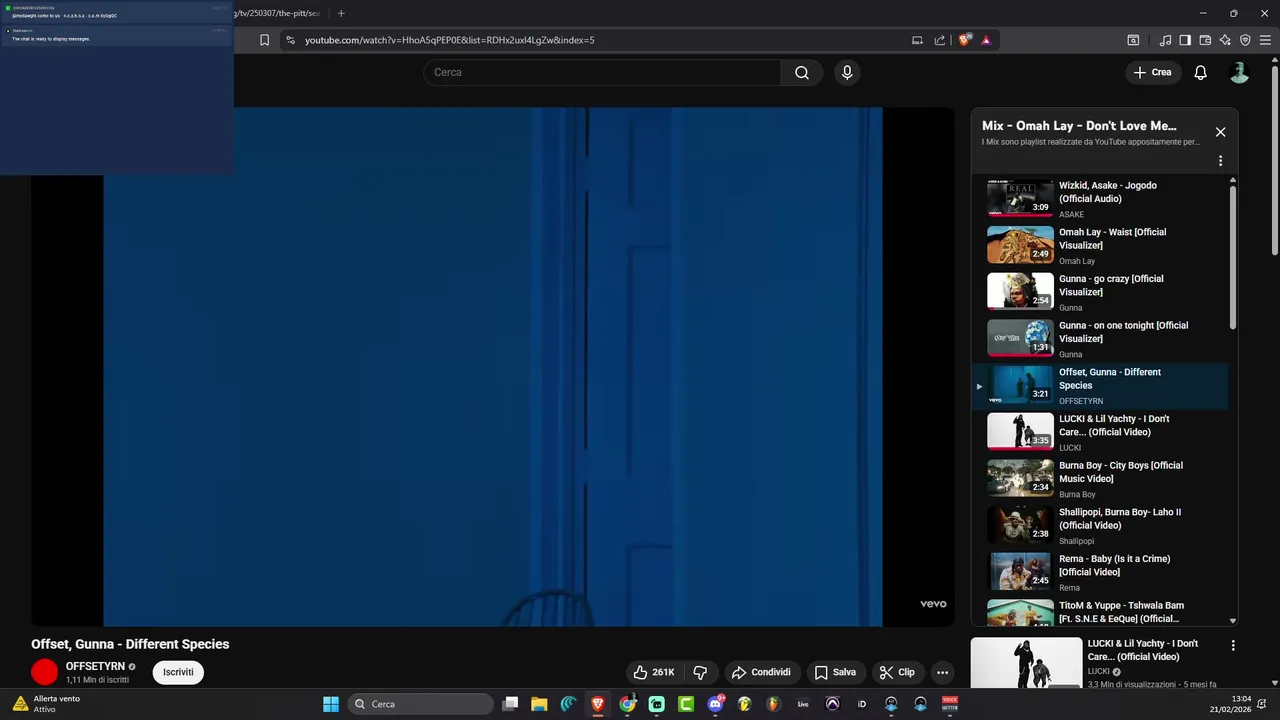Click the playlist scrollbar thumb
The width and height of the screenshot is (1280, 720).
click(x=1233, y=257)
